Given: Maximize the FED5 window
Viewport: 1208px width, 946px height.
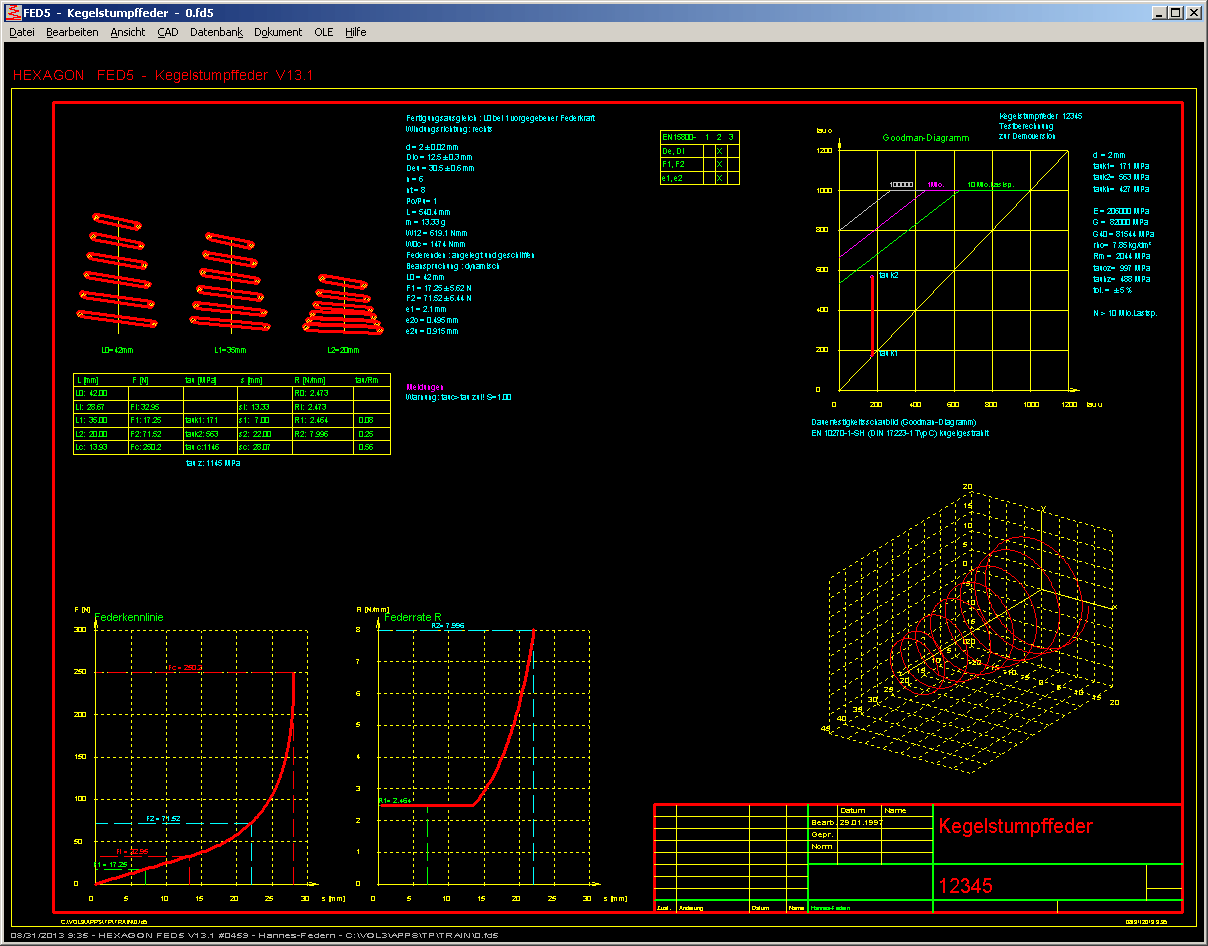Looking at the screenshot, I should coord(1176,13).
